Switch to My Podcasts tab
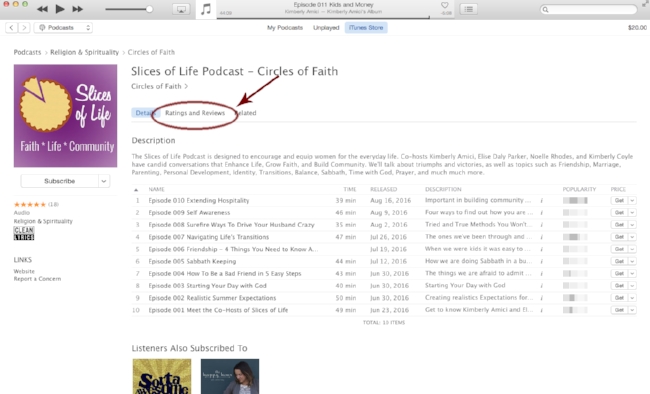 pos(285,27)
